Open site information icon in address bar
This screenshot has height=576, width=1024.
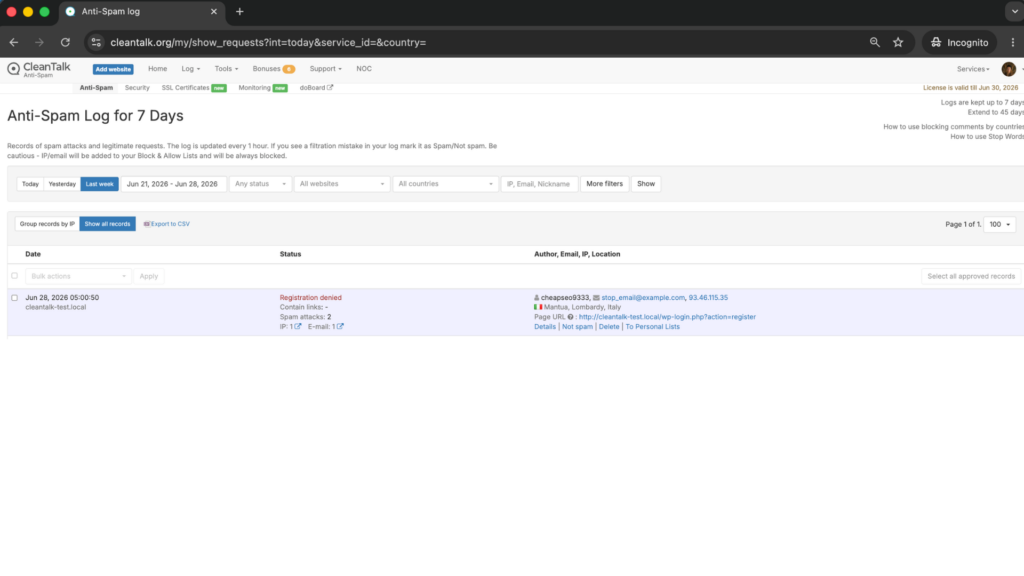(x=96, y=42)
